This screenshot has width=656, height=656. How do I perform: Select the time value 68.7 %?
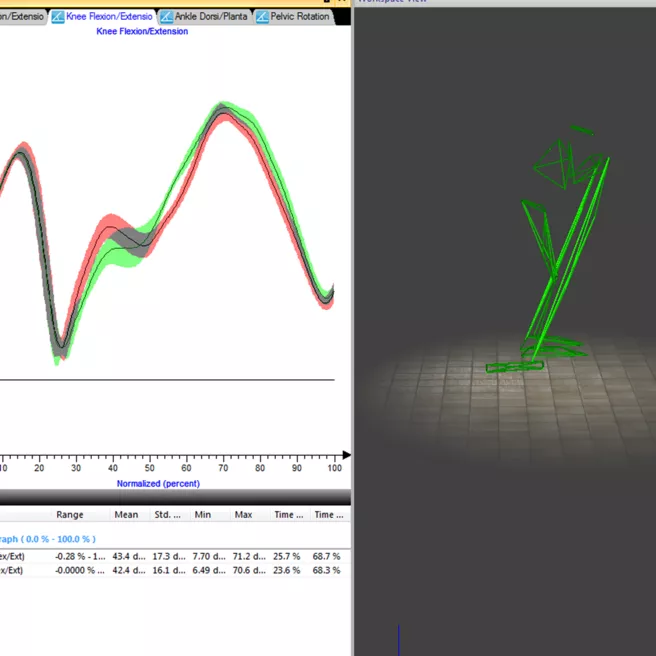[326, 556]
